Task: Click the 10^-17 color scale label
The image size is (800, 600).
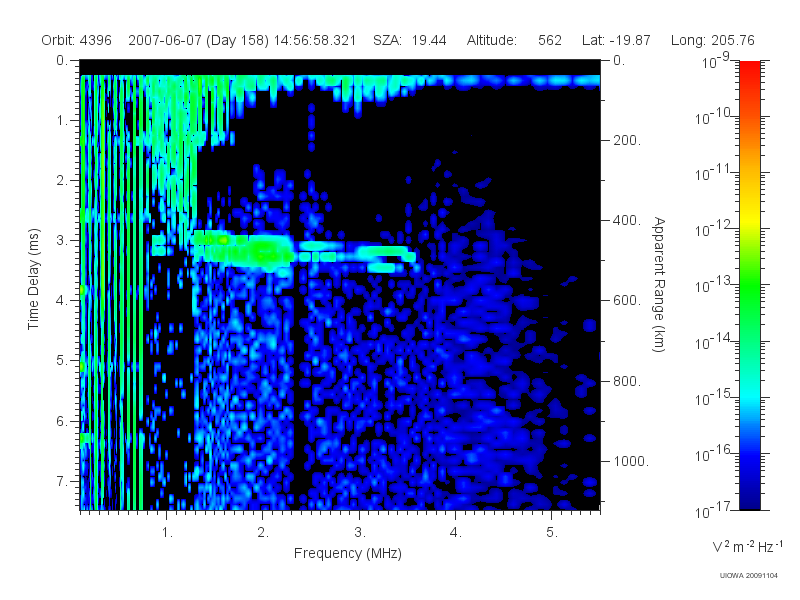Action: [715, 510]
